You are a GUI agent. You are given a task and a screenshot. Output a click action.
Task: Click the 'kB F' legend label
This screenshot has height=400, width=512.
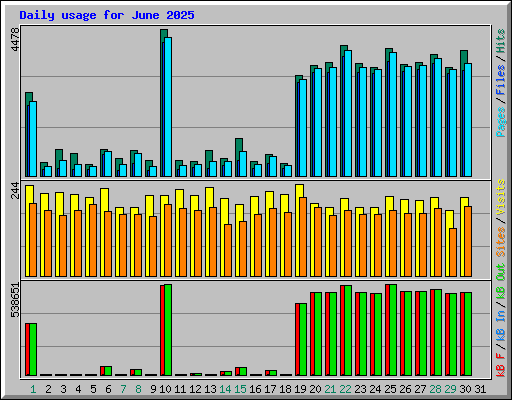click(501, 365)
